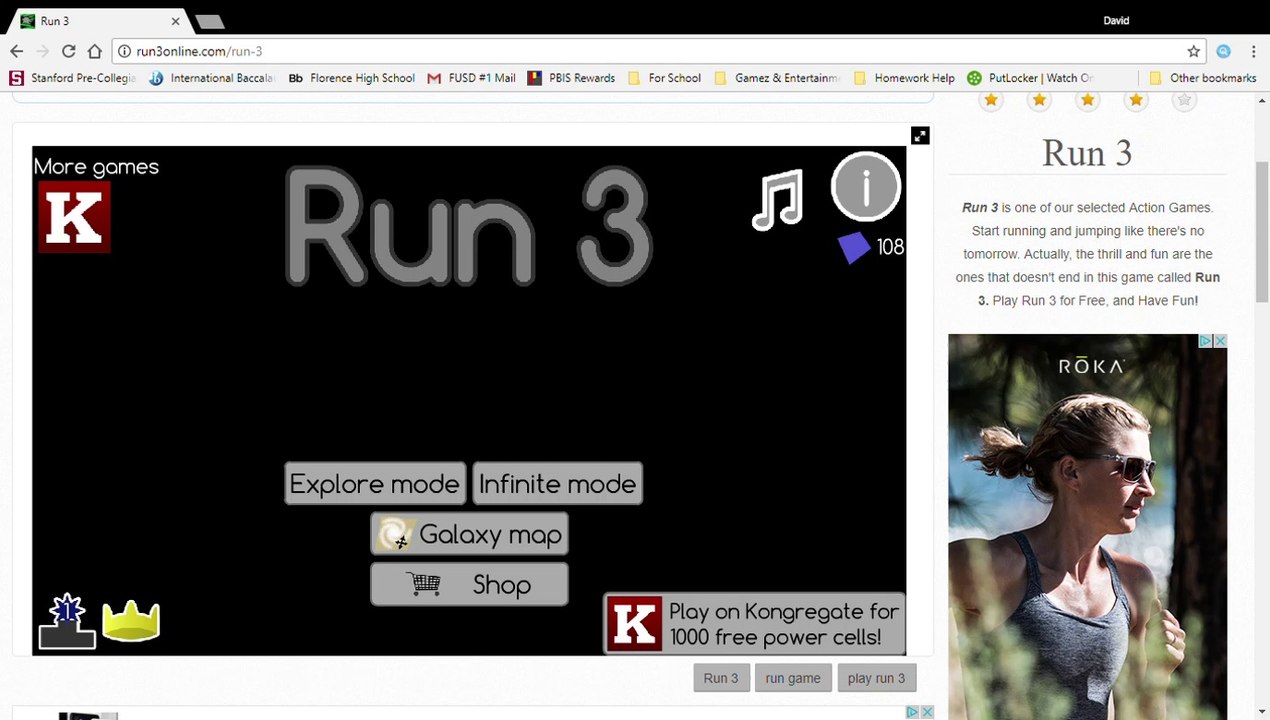Open the game info icon

click(x=865, y=186)
